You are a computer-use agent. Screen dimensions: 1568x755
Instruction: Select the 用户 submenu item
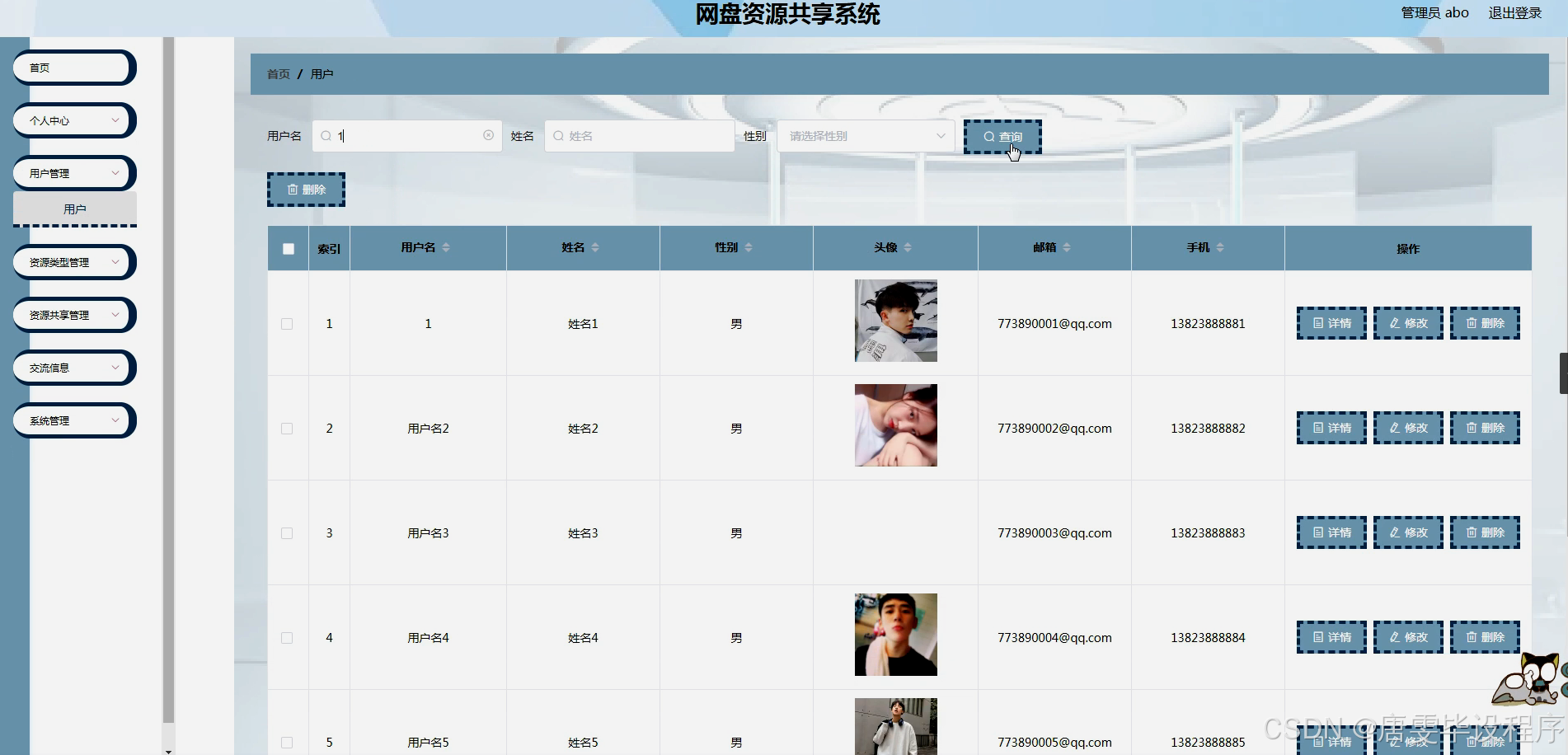click(74, 209)
